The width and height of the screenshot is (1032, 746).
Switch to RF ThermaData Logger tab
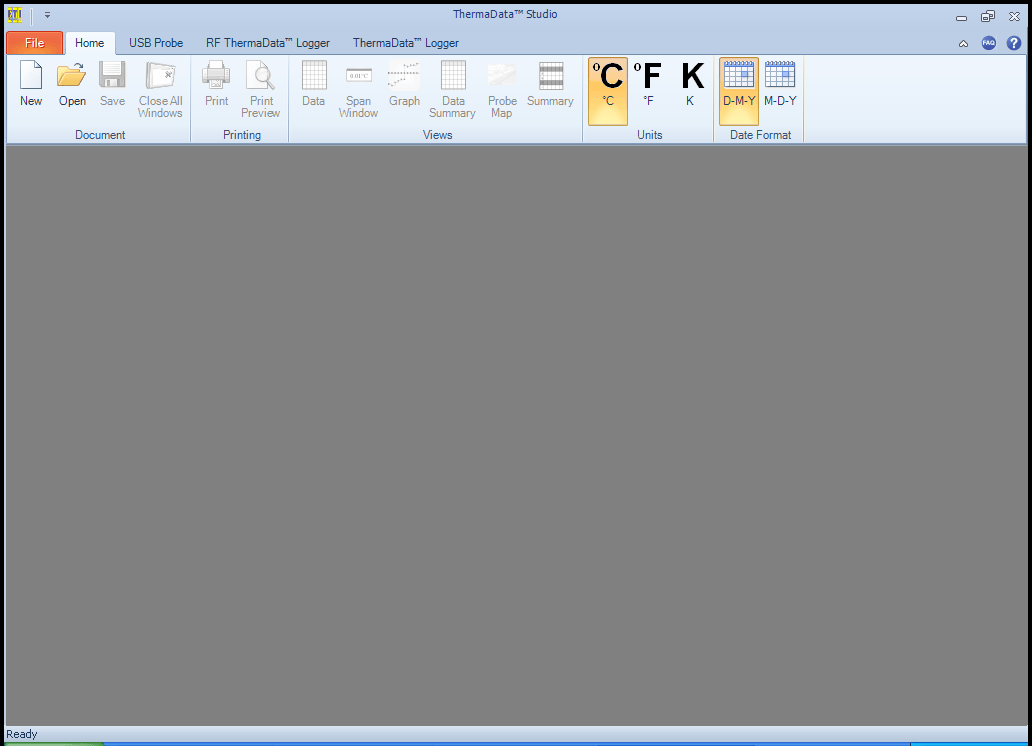[268, 43]
